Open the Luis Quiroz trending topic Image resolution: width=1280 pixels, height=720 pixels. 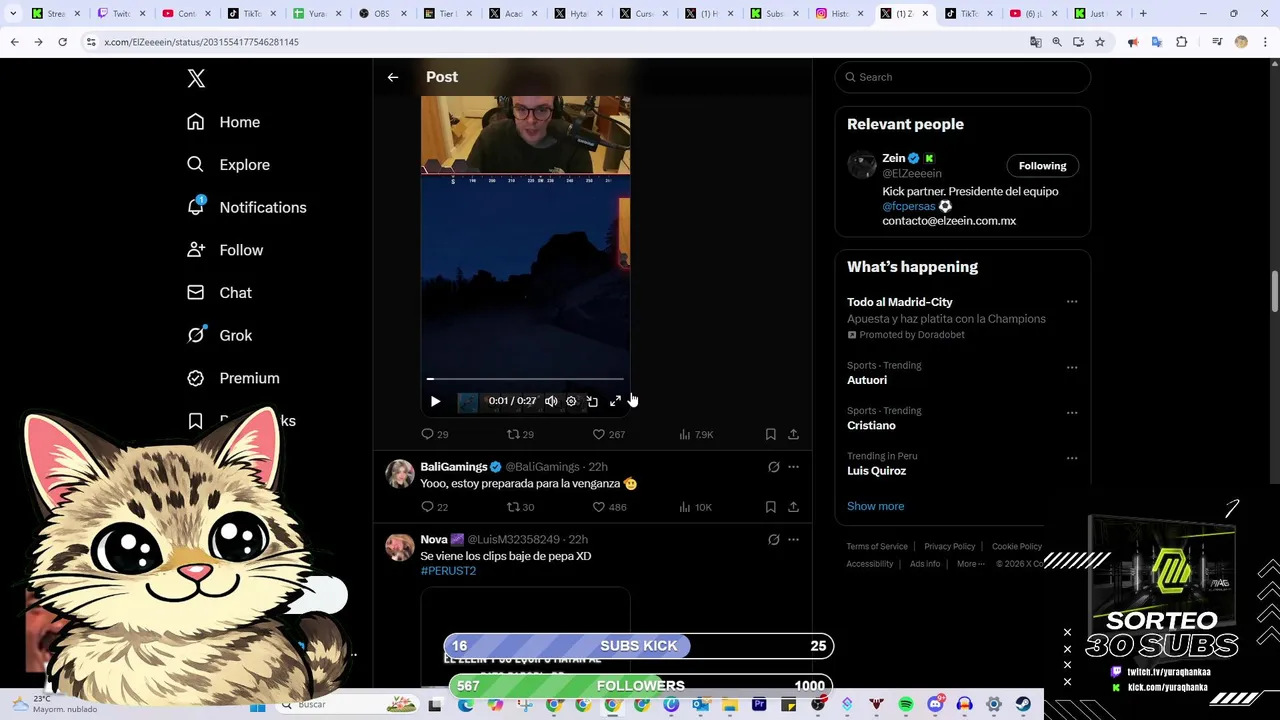pyautogui.click(x=876, y=471)
